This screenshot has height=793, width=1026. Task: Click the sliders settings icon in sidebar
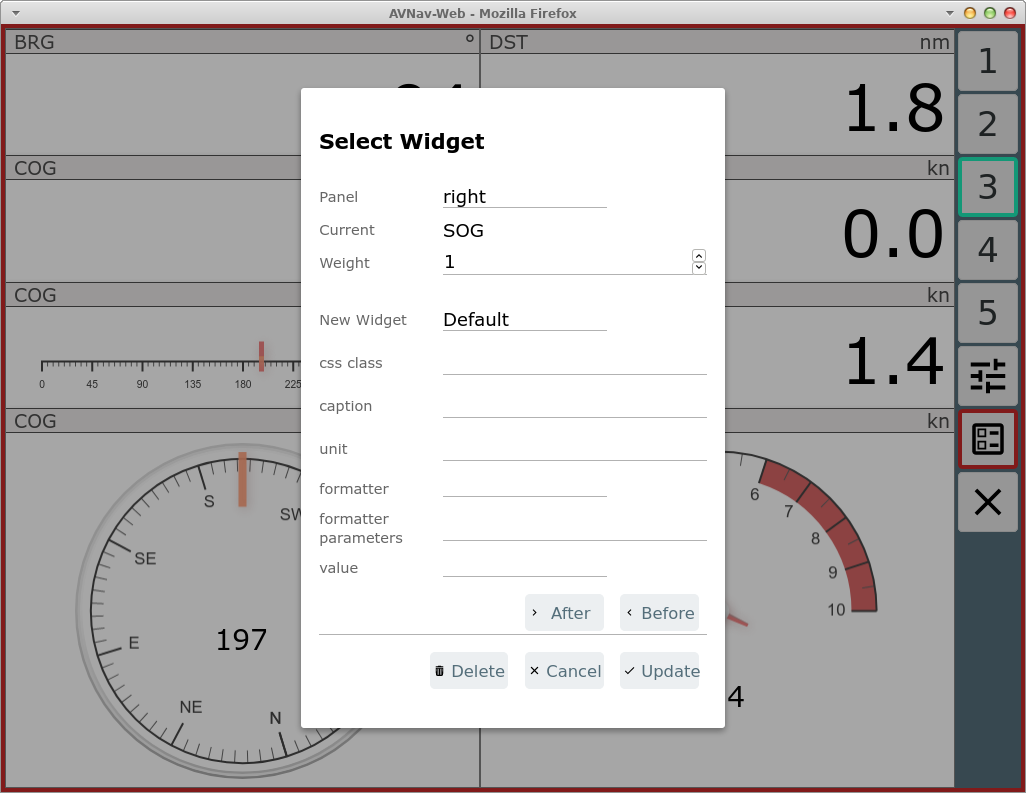pos(987,376)
